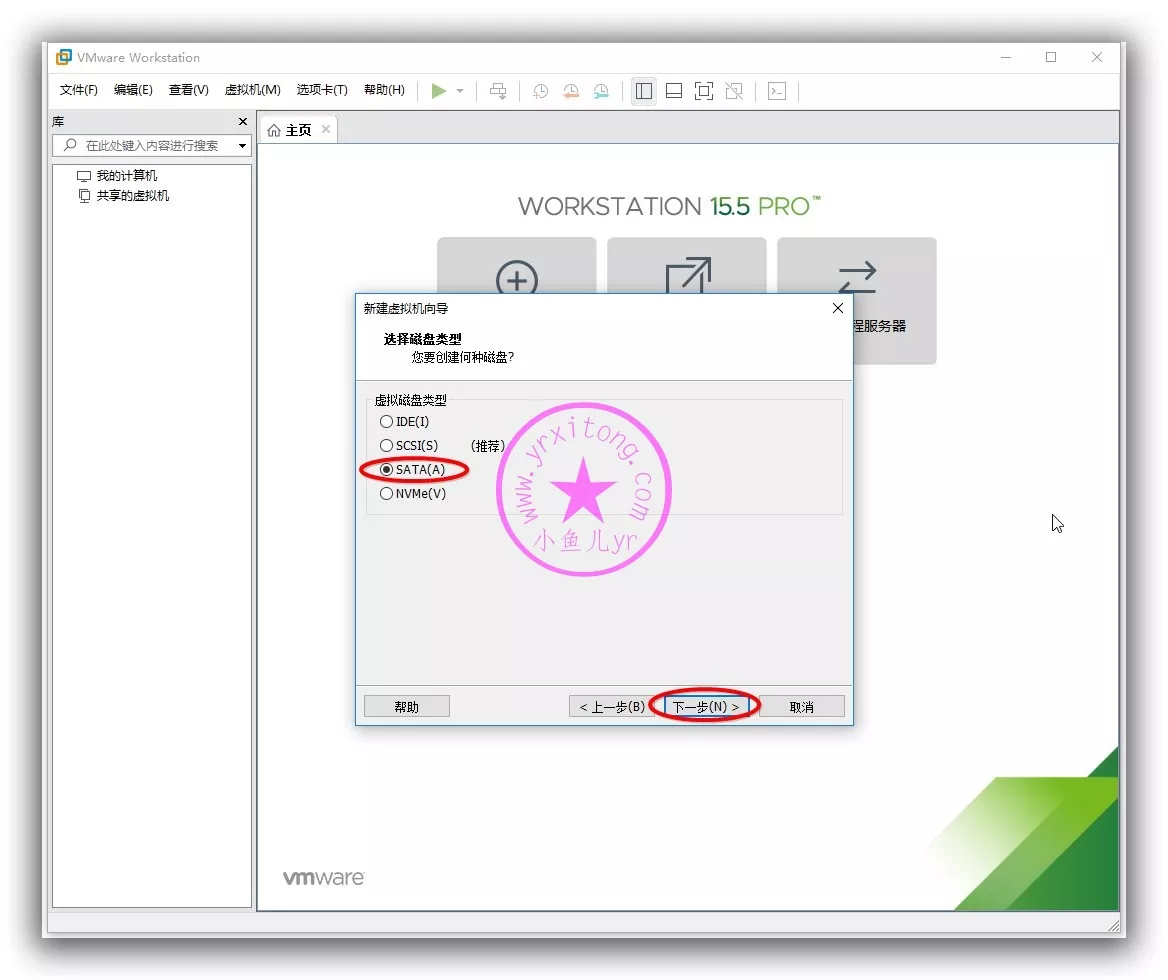Click the thumbnail bar view icon
Screen dimensions: 1168x980
(674, 91)
